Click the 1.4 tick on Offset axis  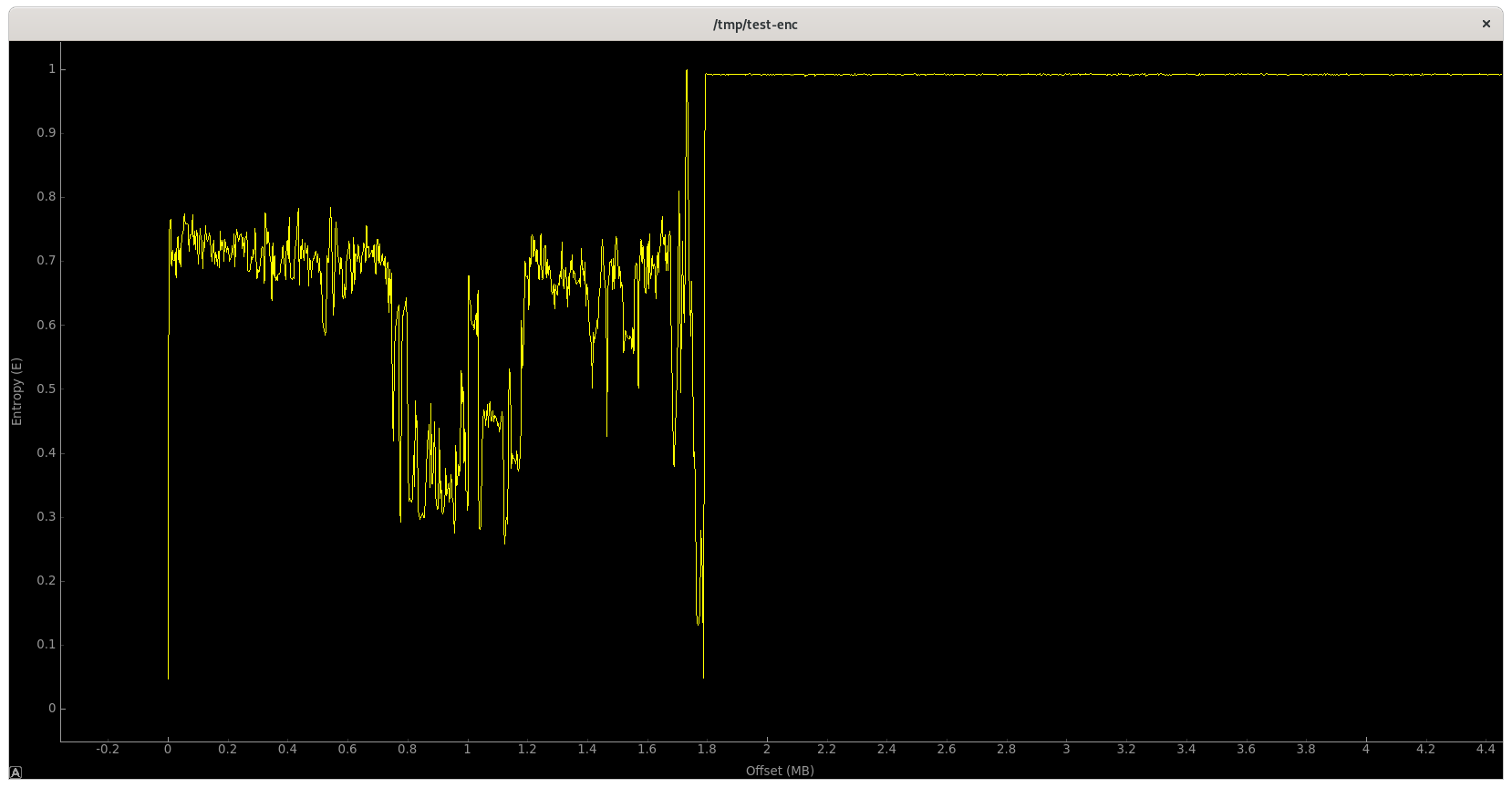587,749
